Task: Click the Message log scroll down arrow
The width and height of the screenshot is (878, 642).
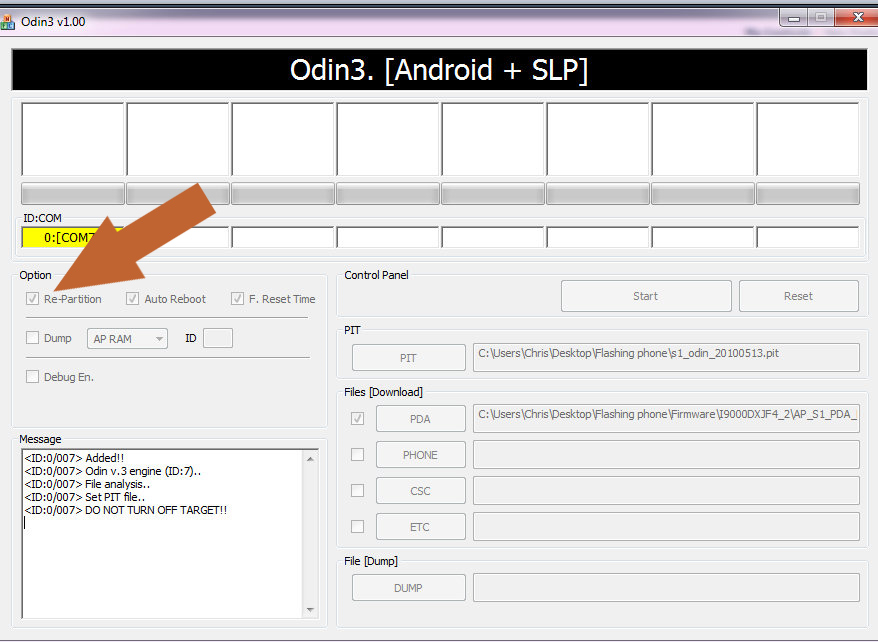Action: point(310,610)
